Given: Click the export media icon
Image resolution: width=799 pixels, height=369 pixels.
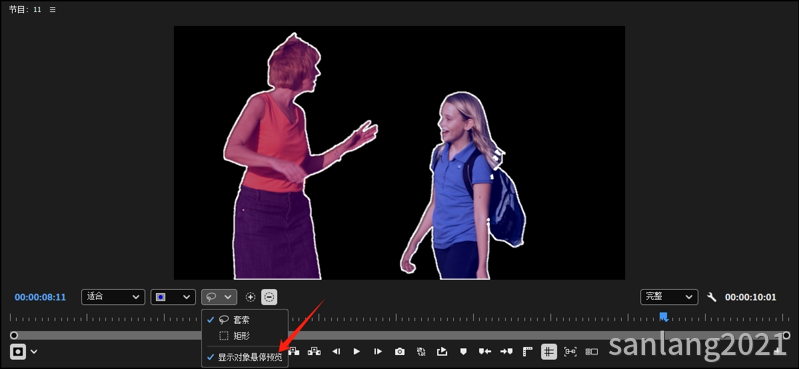Looking at the screenshot, I should (442, 352).
